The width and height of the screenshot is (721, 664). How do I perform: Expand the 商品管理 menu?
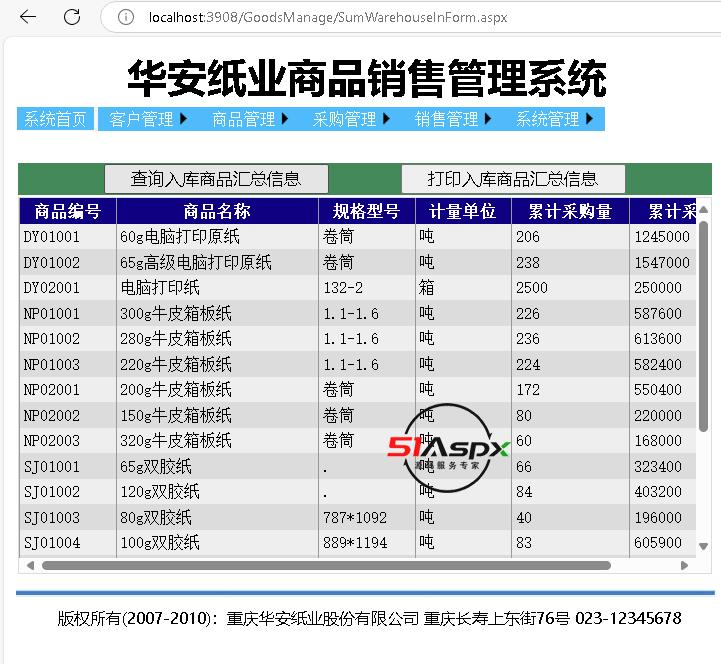(250, 119)
